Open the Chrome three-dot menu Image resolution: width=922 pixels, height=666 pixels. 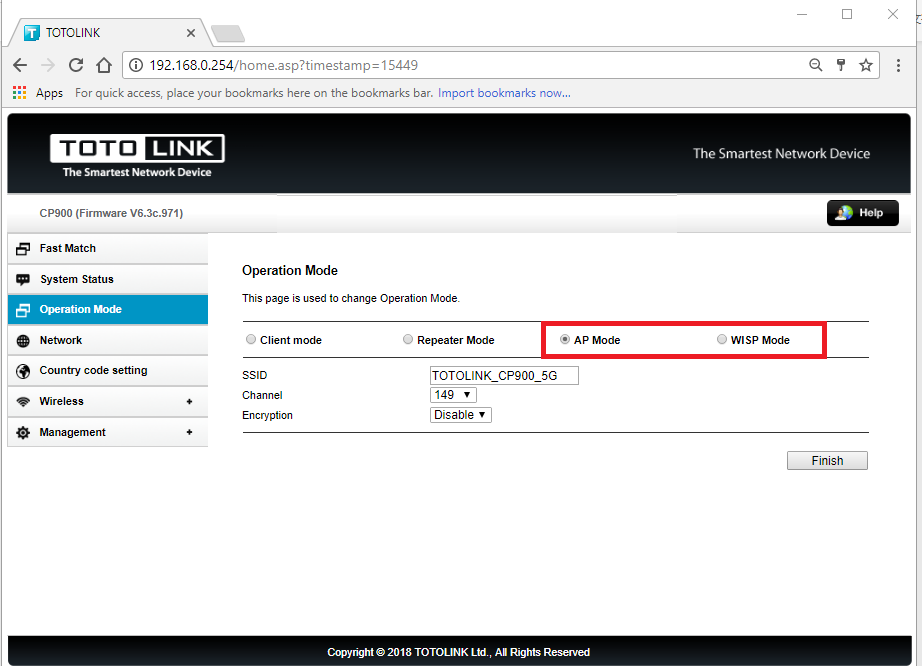(898, 65)
